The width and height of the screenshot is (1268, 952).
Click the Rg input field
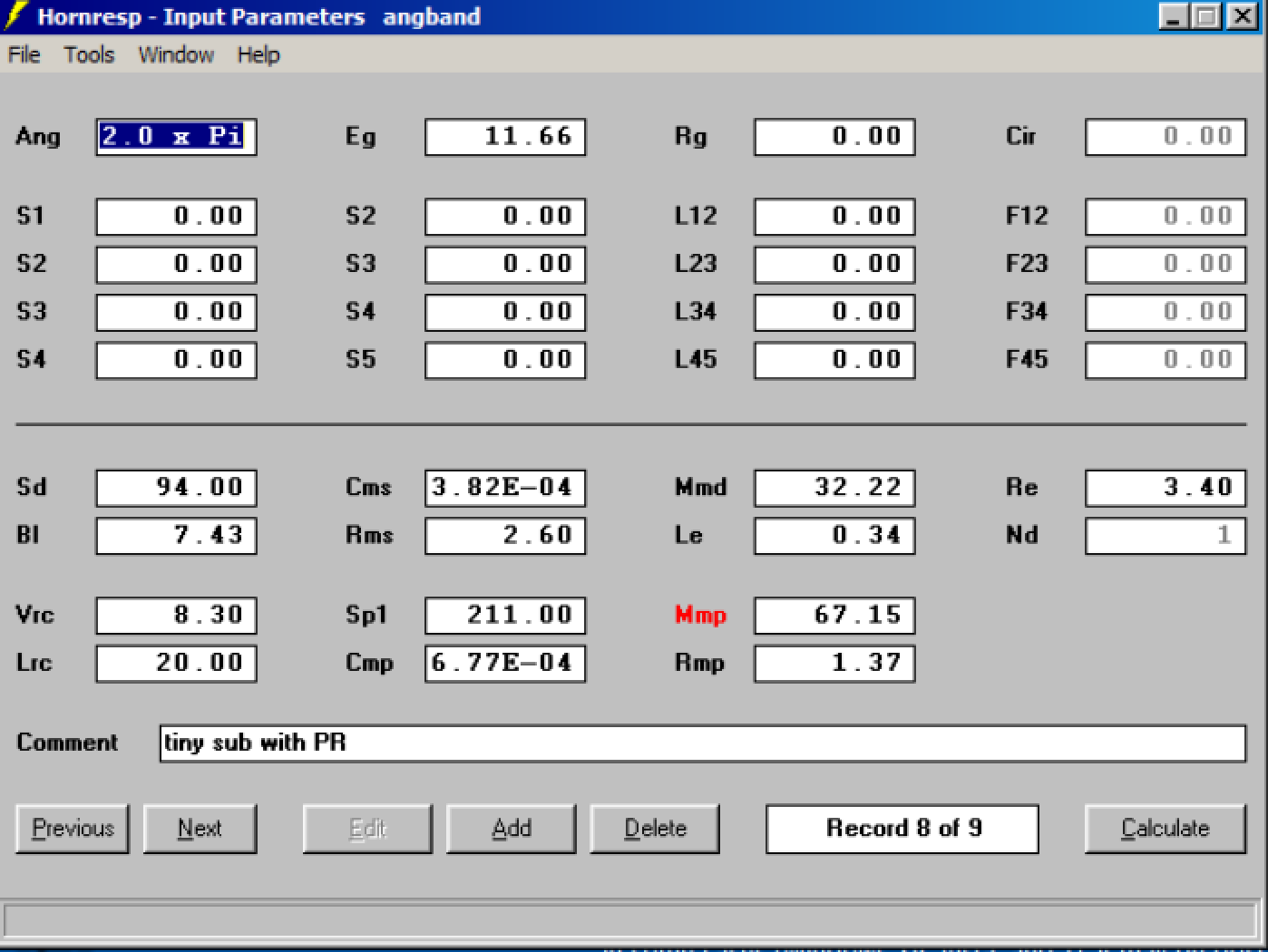834,137
